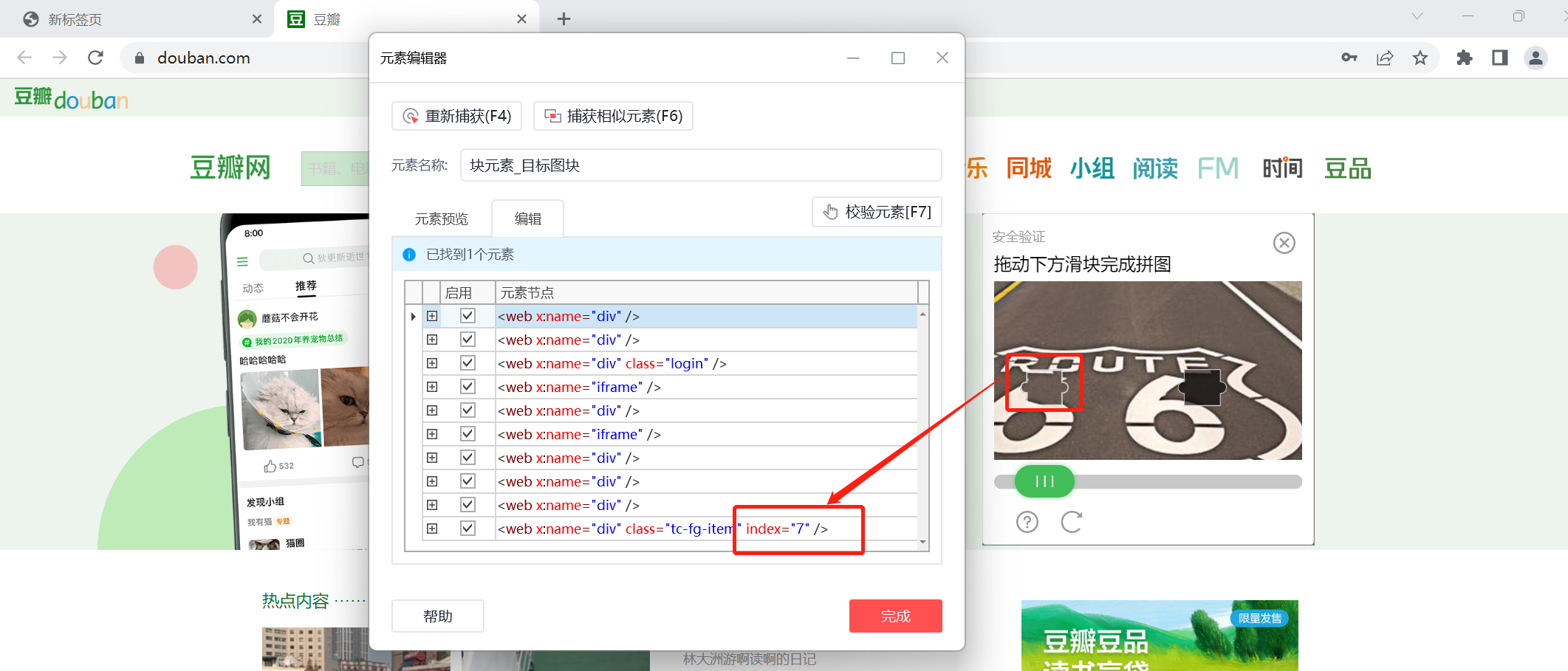Viewport: 1568px width, 671px height.
Task: Open the hamburger menu in phone mockup
Action: [x=242, y=261]
